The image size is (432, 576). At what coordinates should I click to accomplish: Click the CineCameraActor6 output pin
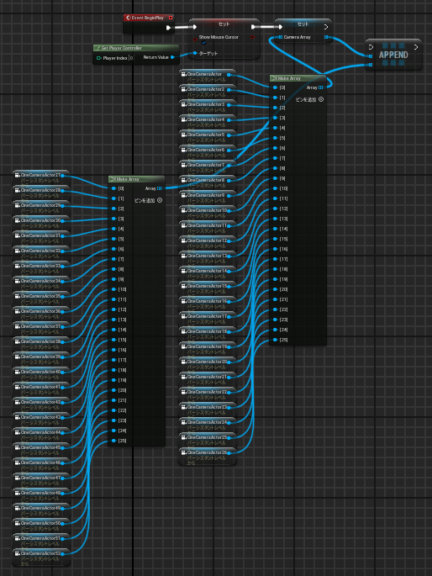coord(229,150)
